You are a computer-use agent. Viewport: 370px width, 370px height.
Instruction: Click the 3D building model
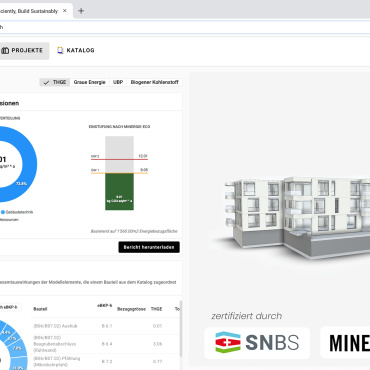pos(297,217)
